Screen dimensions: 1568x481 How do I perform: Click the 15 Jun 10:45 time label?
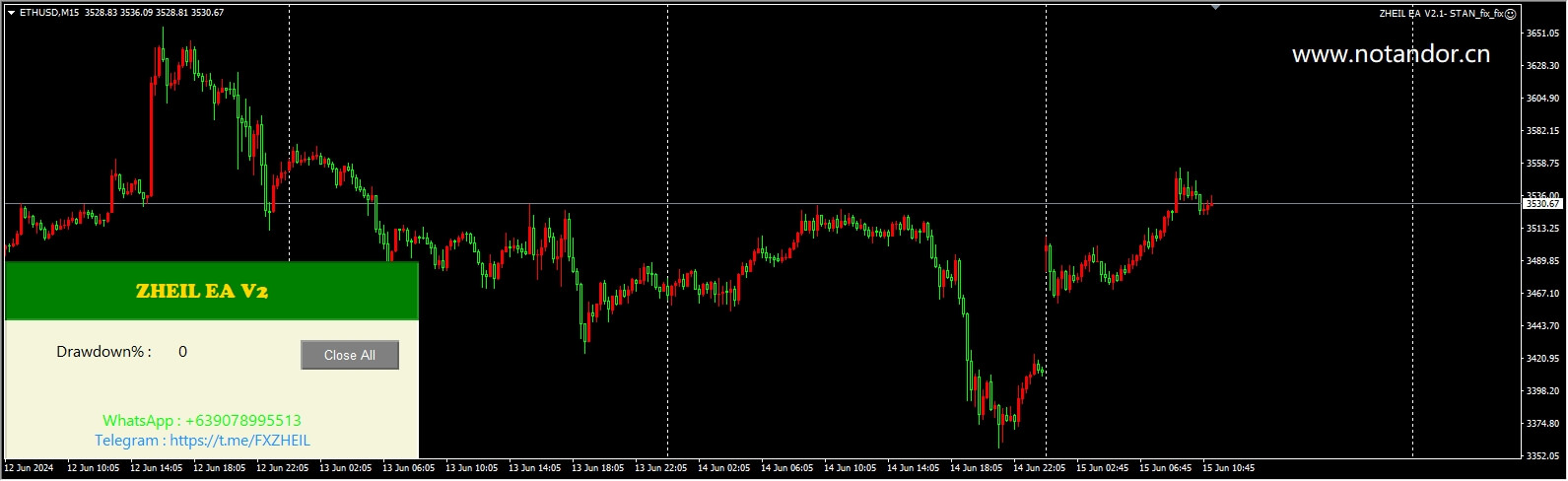[1228, 468]
